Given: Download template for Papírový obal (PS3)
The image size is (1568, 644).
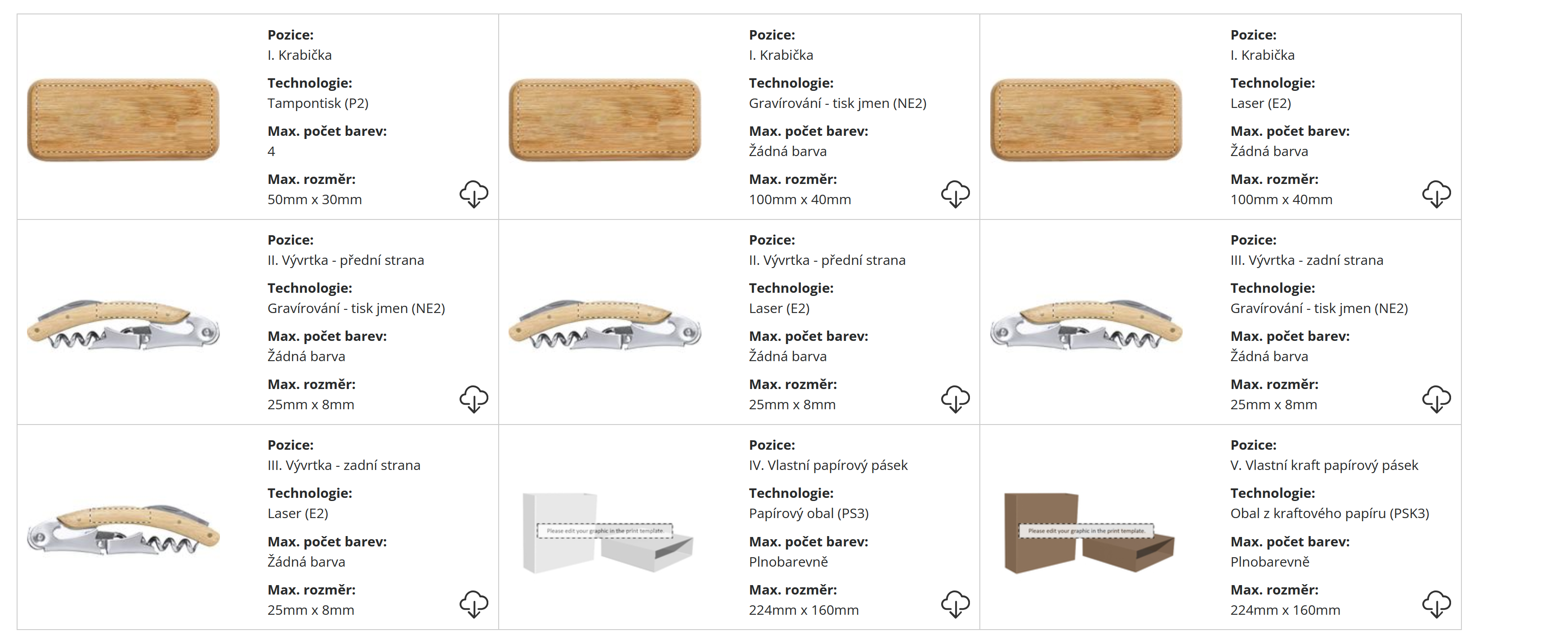Looking at the screenshot, I should tap(955, 604).
